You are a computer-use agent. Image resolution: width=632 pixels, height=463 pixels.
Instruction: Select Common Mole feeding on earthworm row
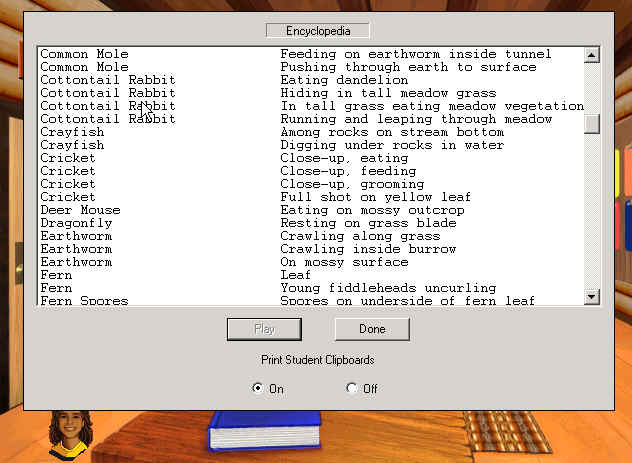coord(311,54)
